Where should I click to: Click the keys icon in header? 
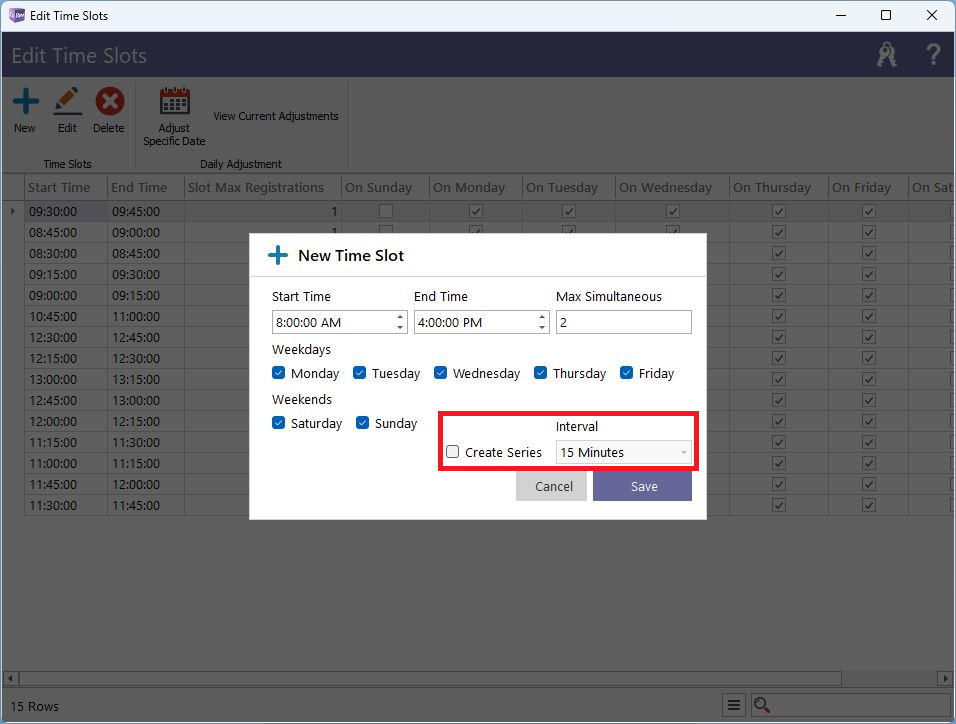click(x=886, y=55)
